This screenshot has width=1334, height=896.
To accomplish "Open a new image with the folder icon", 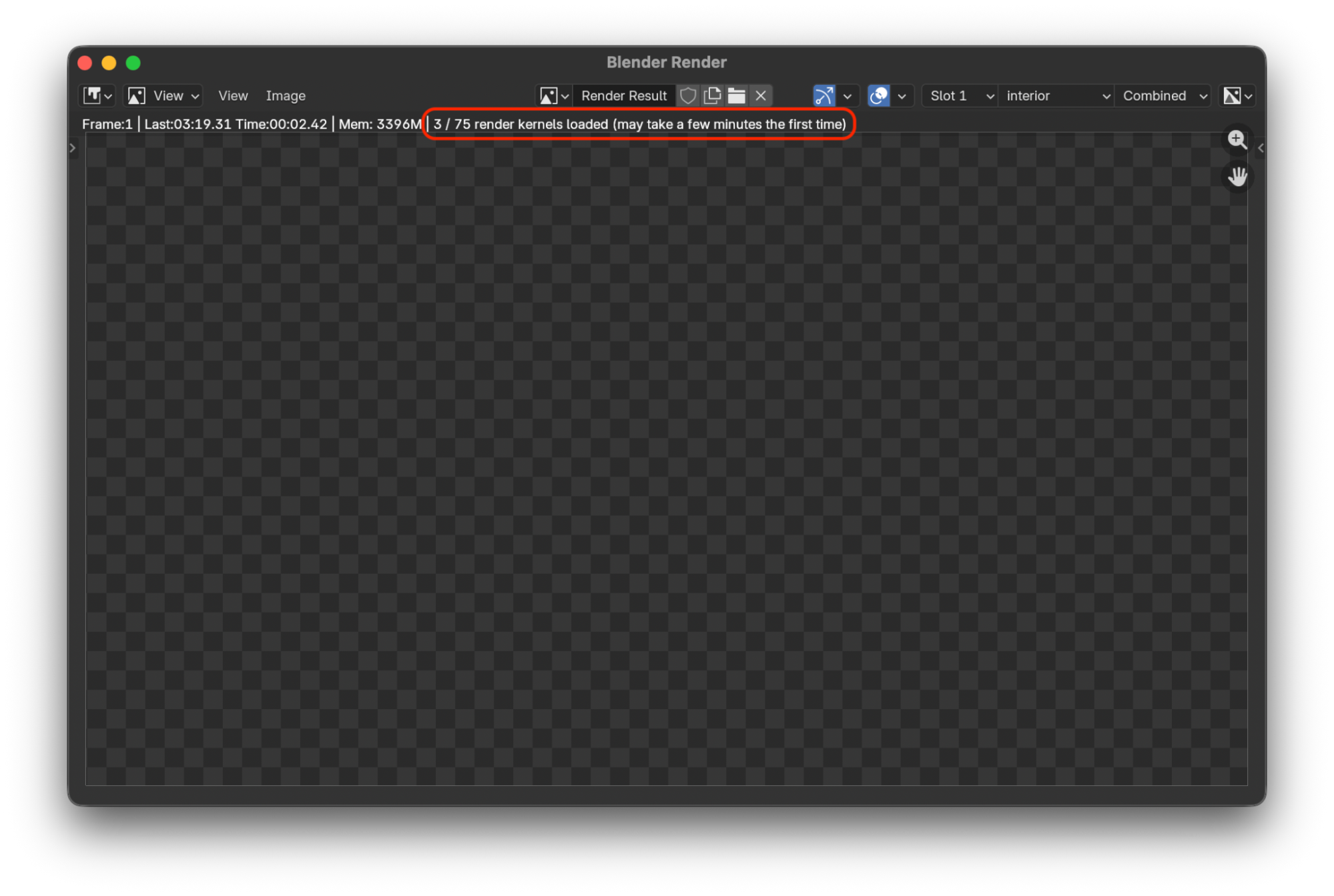I will click(x=736, y=95).
